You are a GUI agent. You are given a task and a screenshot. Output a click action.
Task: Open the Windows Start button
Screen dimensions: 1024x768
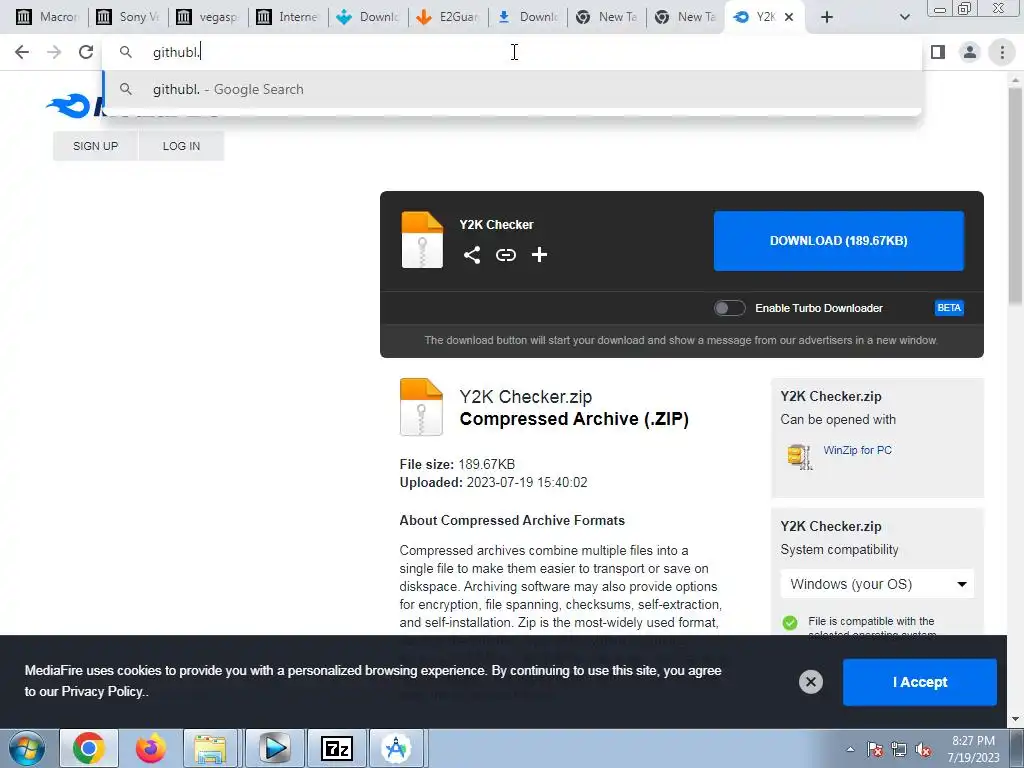[x=26, y=748]
